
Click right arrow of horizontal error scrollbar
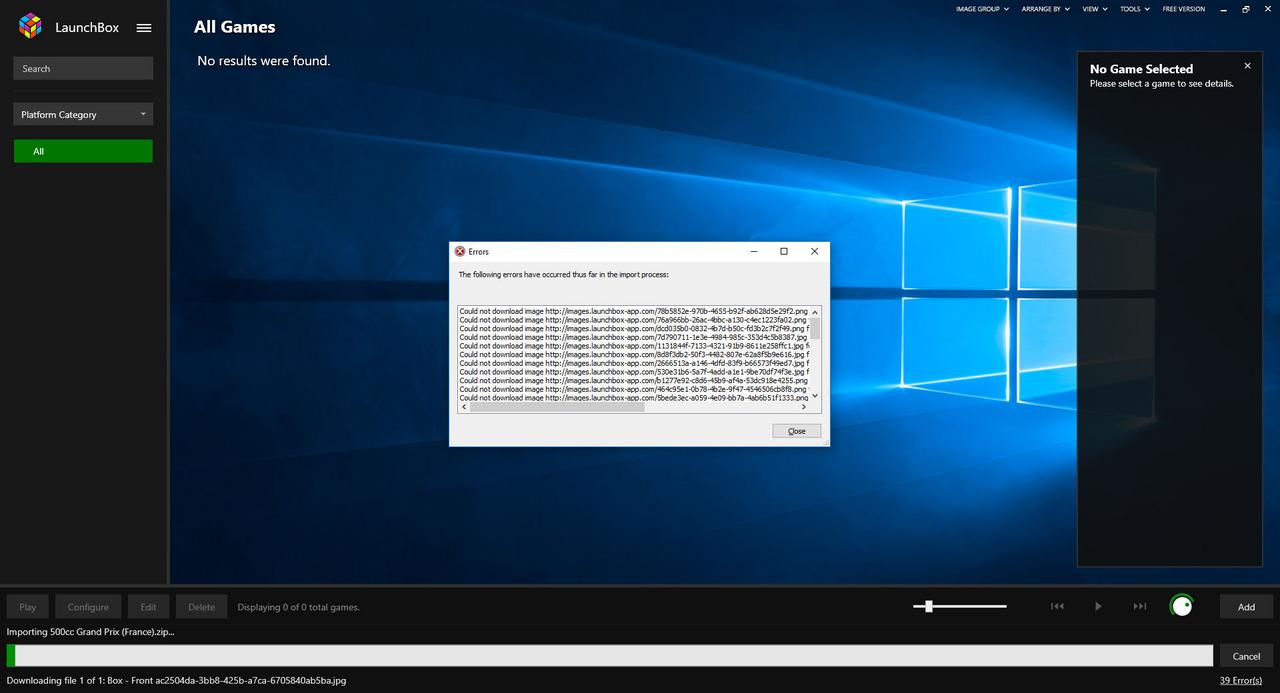tap(804, 407)
